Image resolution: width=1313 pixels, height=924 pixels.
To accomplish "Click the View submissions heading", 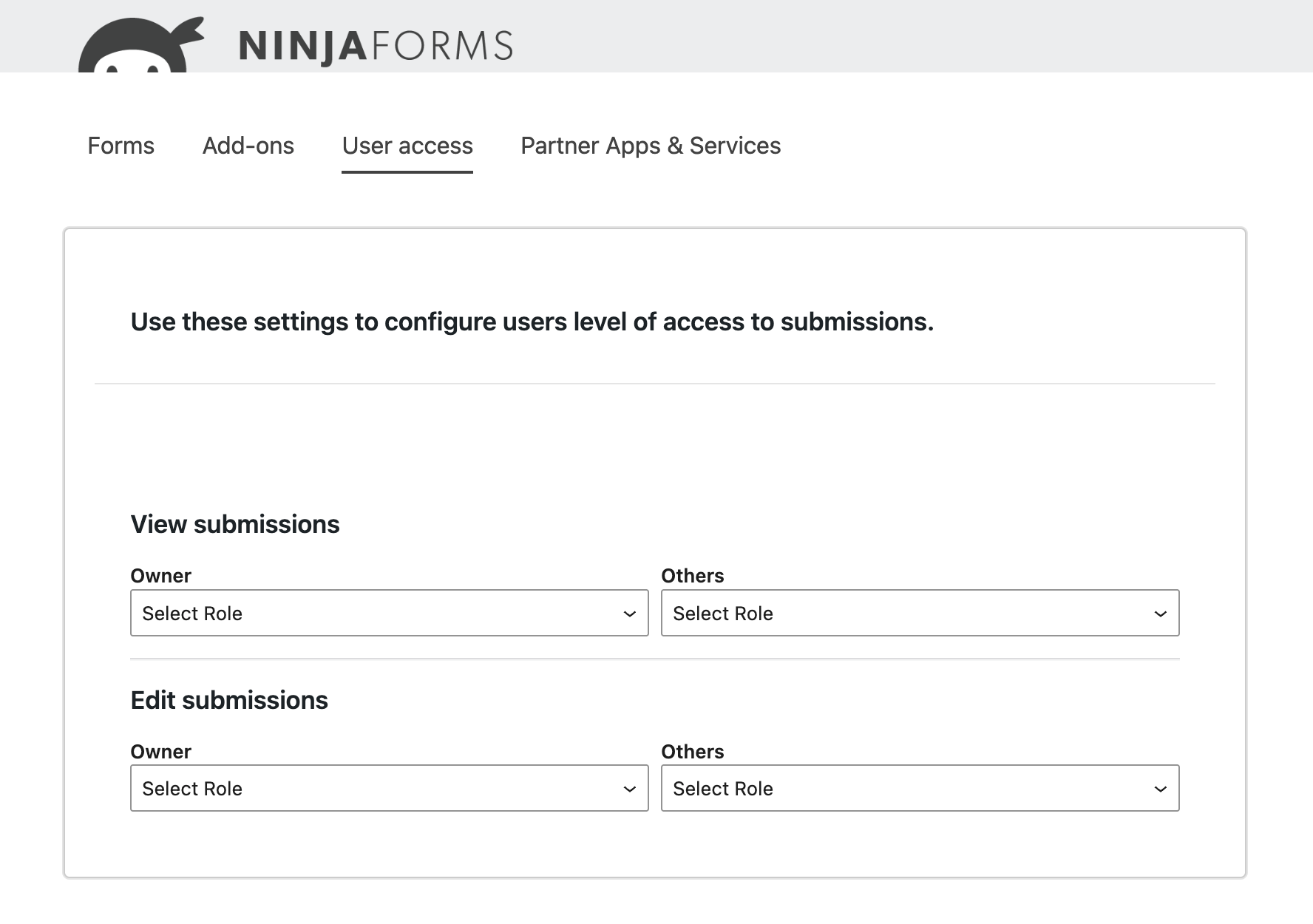I will [x=235, y=524].
